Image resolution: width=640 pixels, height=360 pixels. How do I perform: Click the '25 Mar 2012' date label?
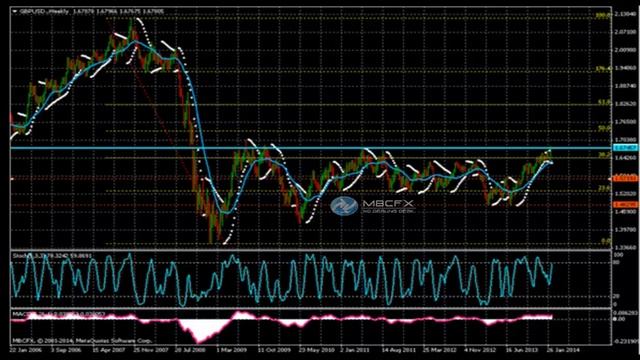[439, 350]
